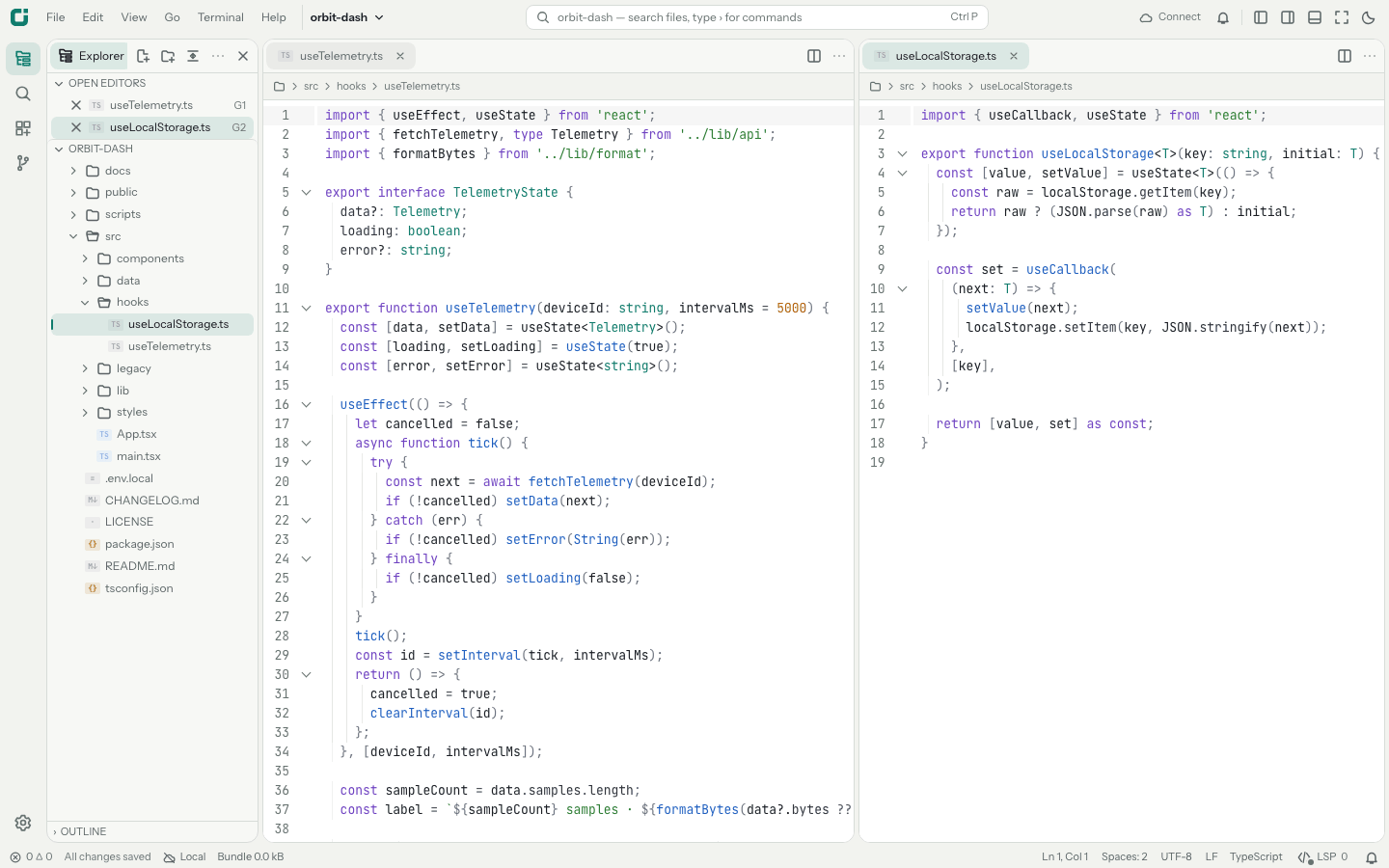Open the Go menu
This screenshot has width=1389, height=868.
coord(173,17)
